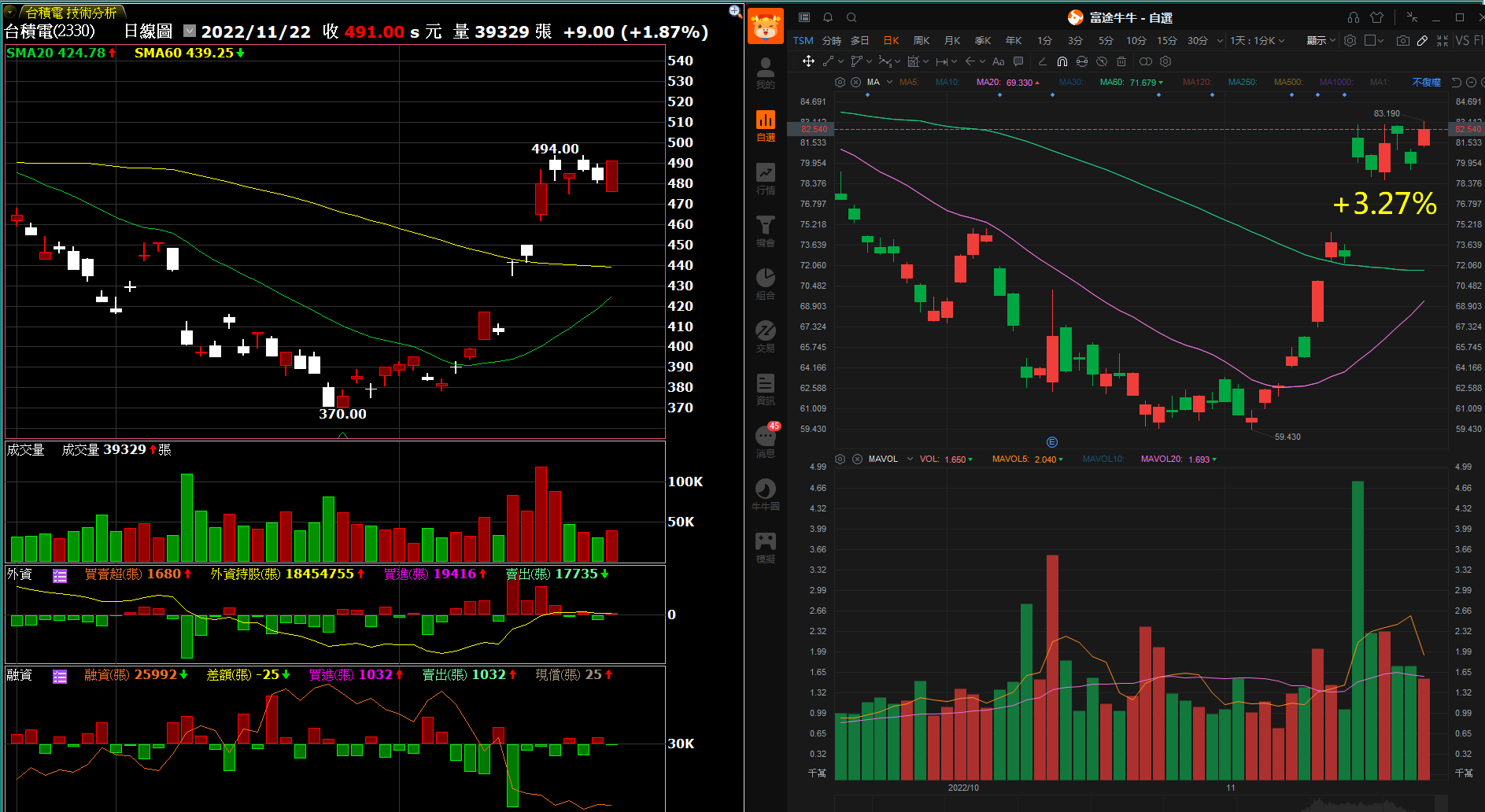Select the Aa text annotation tool

999,61
